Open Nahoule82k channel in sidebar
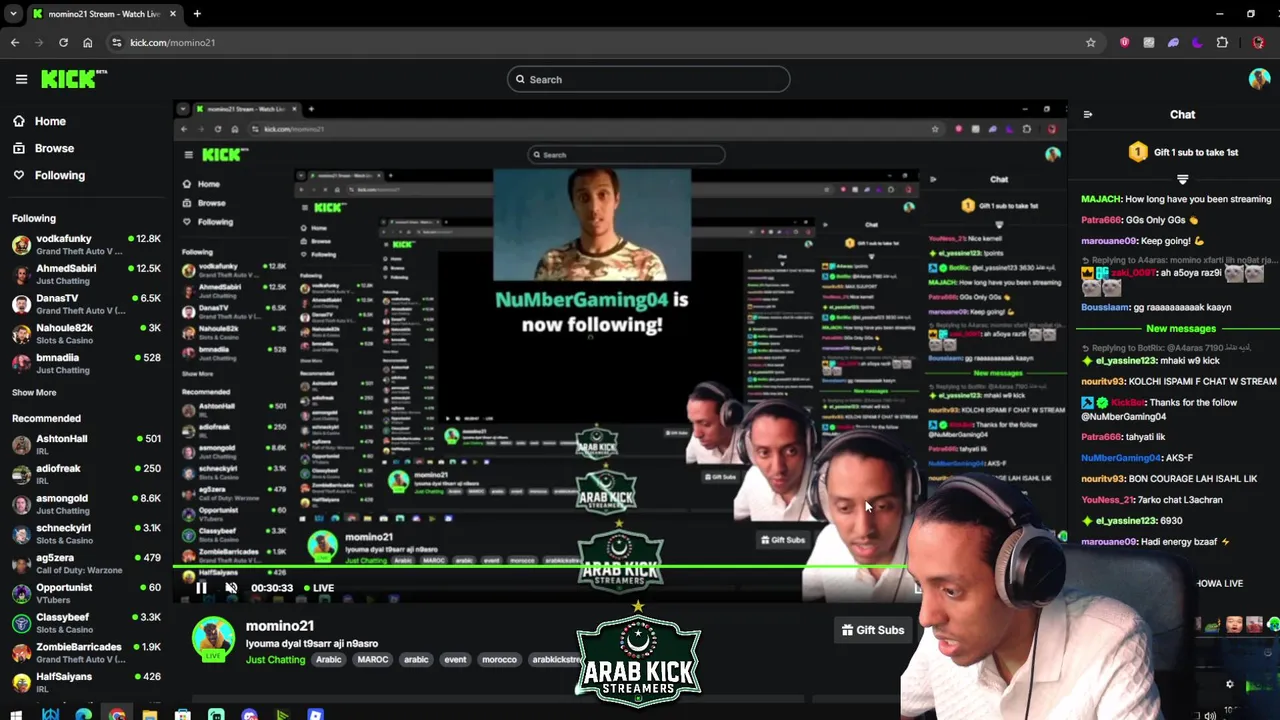 pyautogui.click(x=86, y=334)
